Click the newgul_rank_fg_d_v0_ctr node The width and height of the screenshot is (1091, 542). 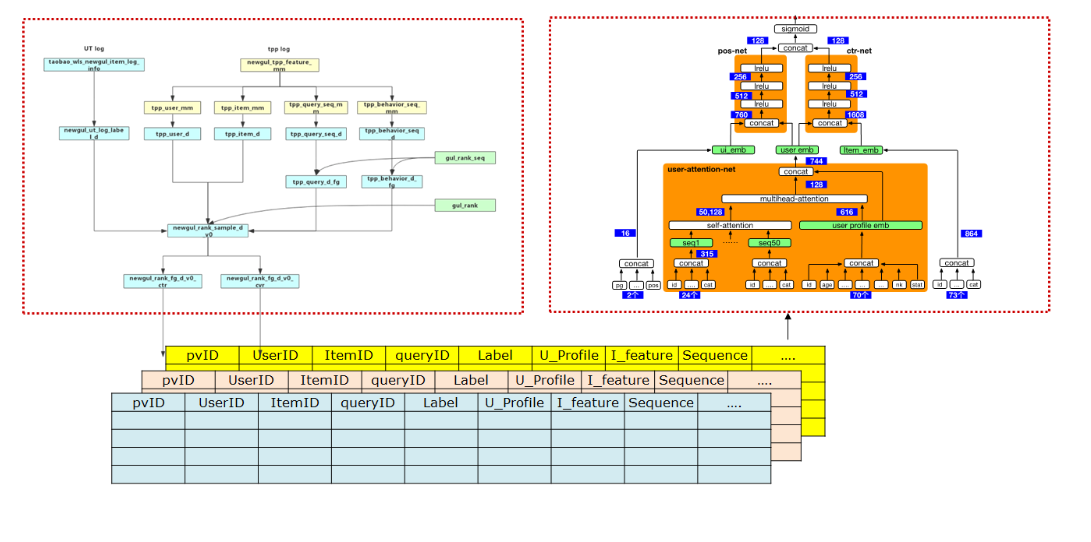pyautogui.click(x=164, y=281)
